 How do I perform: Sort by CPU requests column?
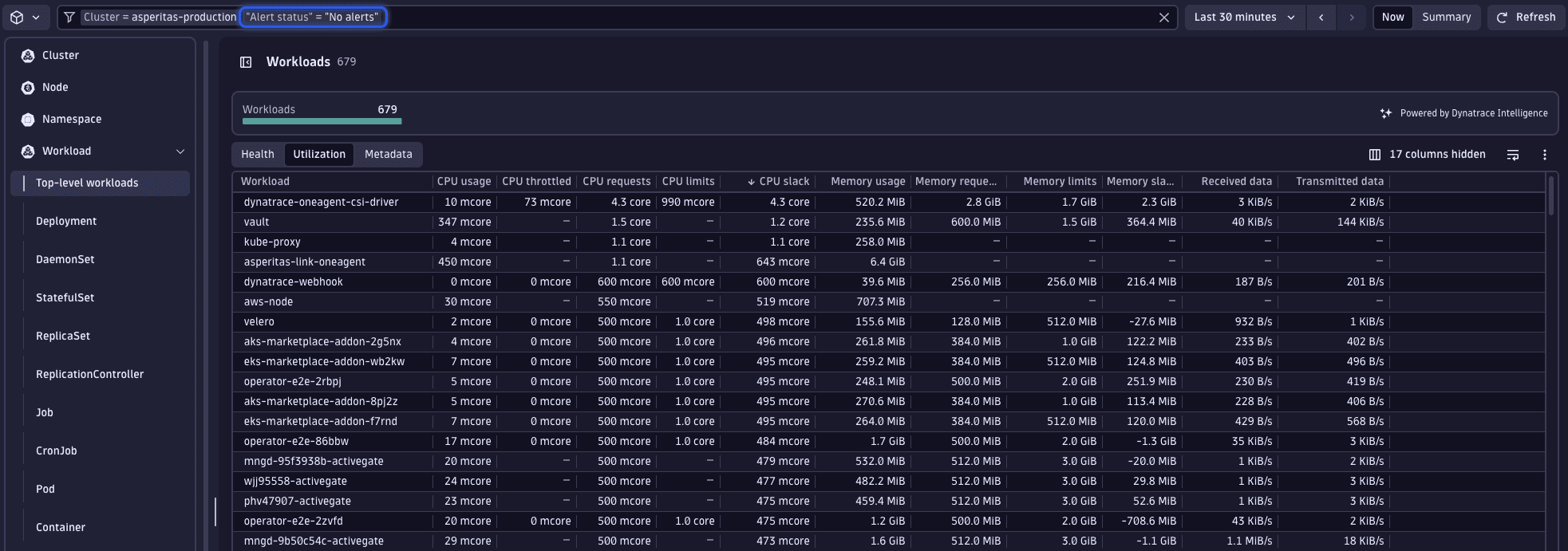(617, 182)
